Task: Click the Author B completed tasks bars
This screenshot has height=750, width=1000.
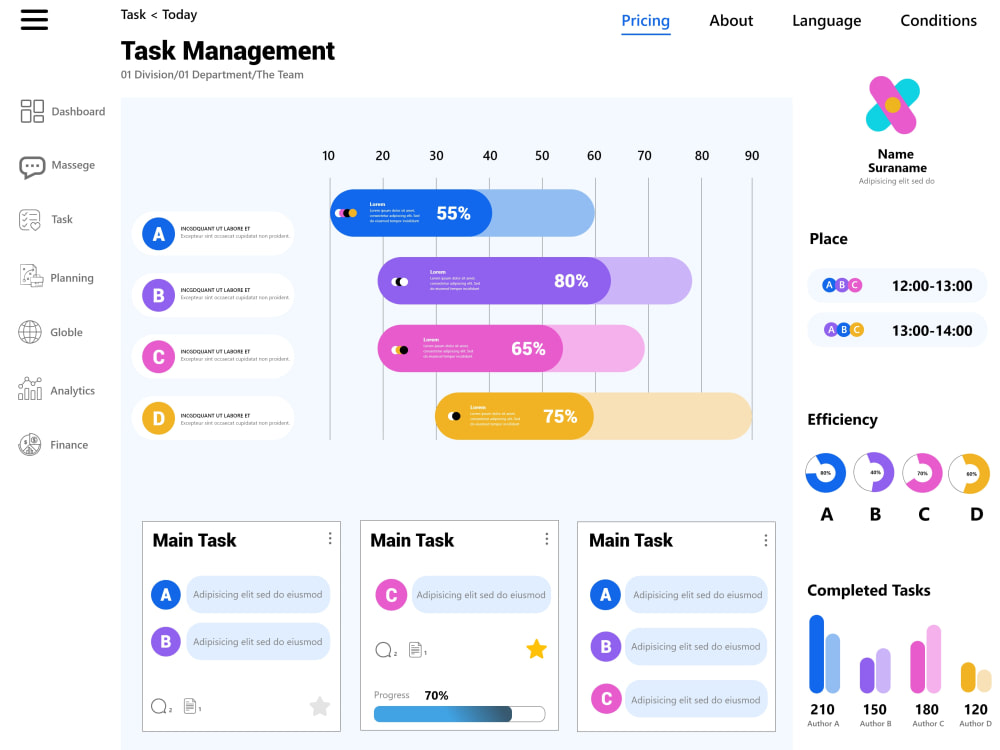Action: click(875, 671)
